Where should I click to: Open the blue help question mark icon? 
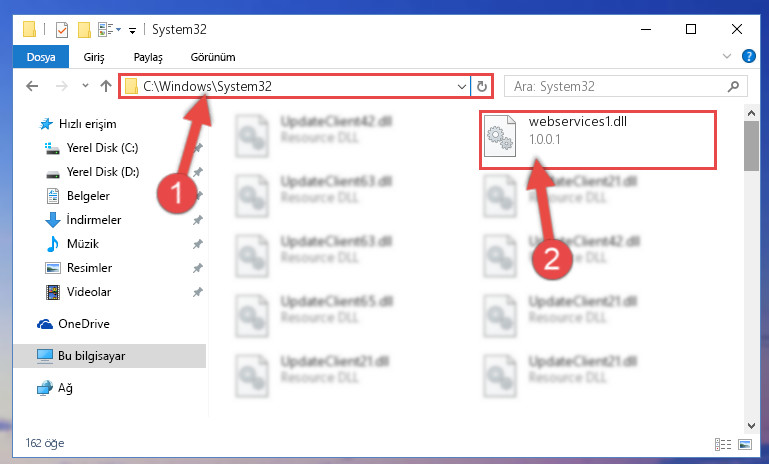tap(748, 56)
